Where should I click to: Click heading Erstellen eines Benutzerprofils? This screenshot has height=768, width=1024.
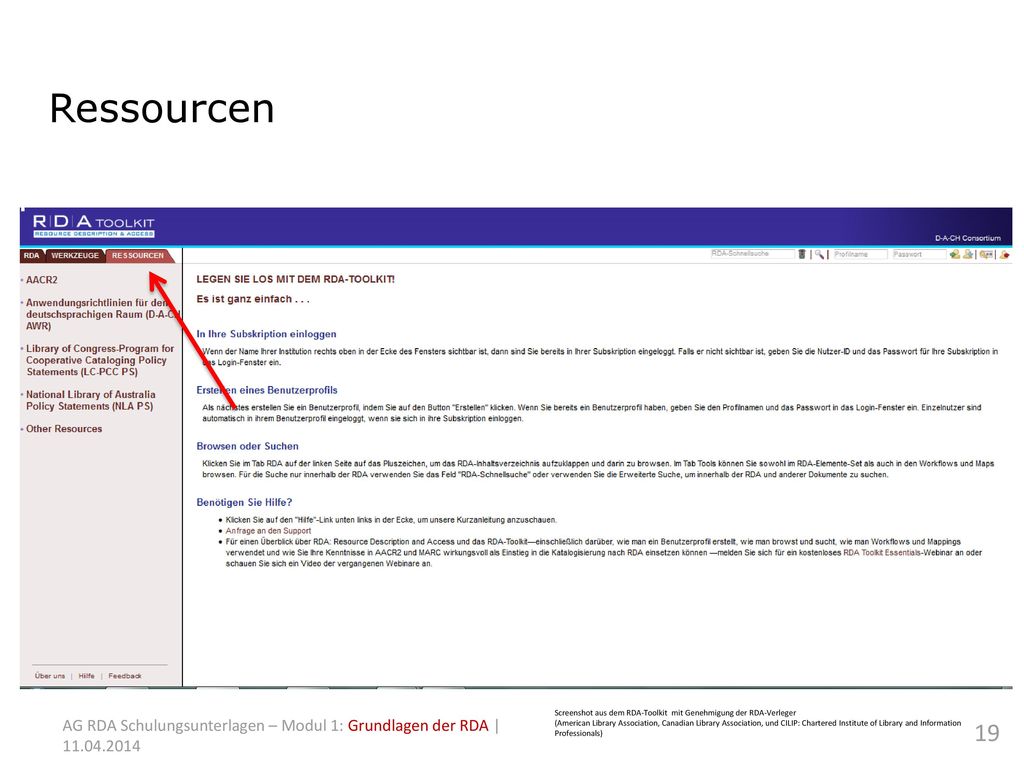(267, 390)
